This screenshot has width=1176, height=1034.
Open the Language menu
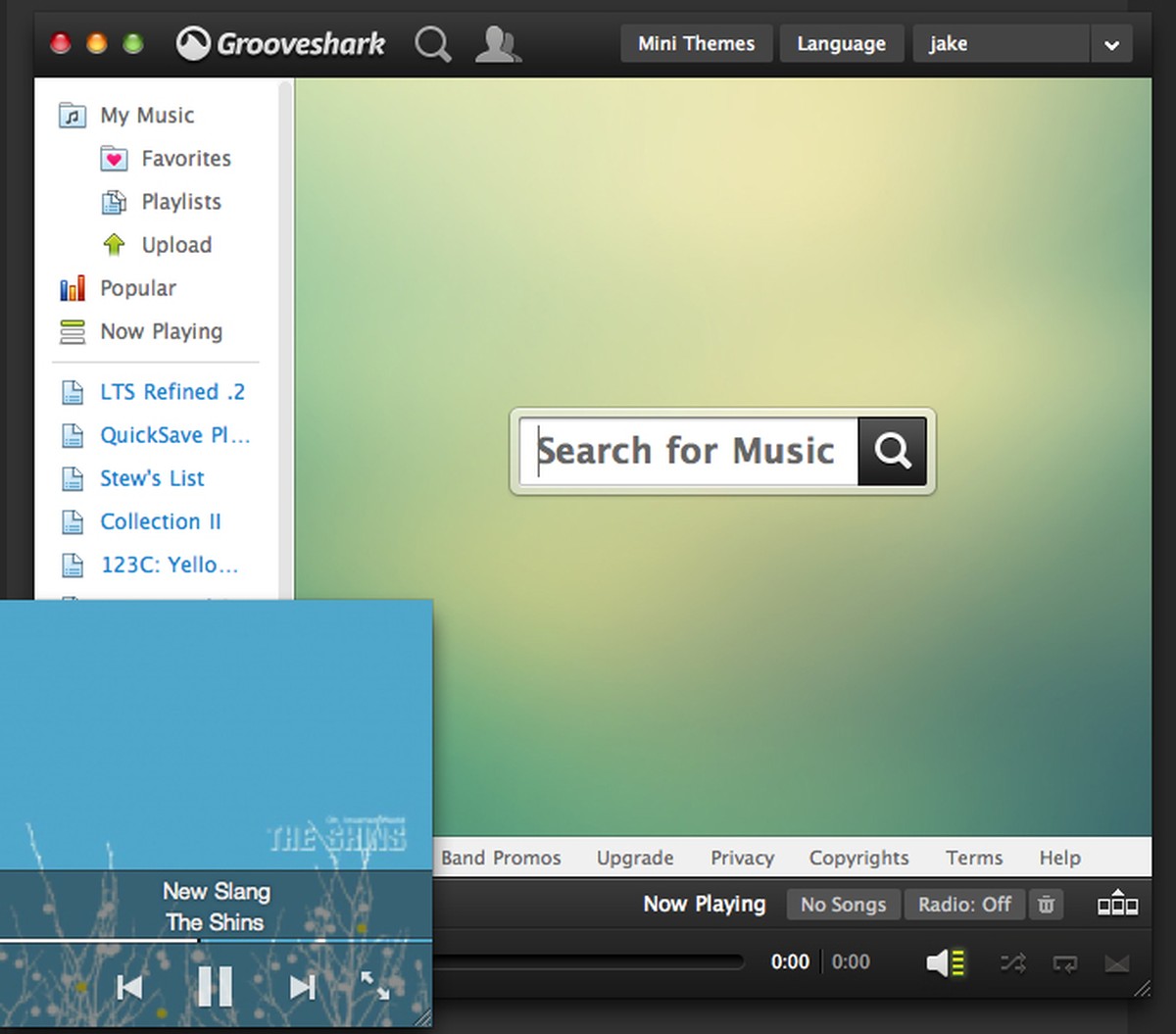tap(841, 43)
